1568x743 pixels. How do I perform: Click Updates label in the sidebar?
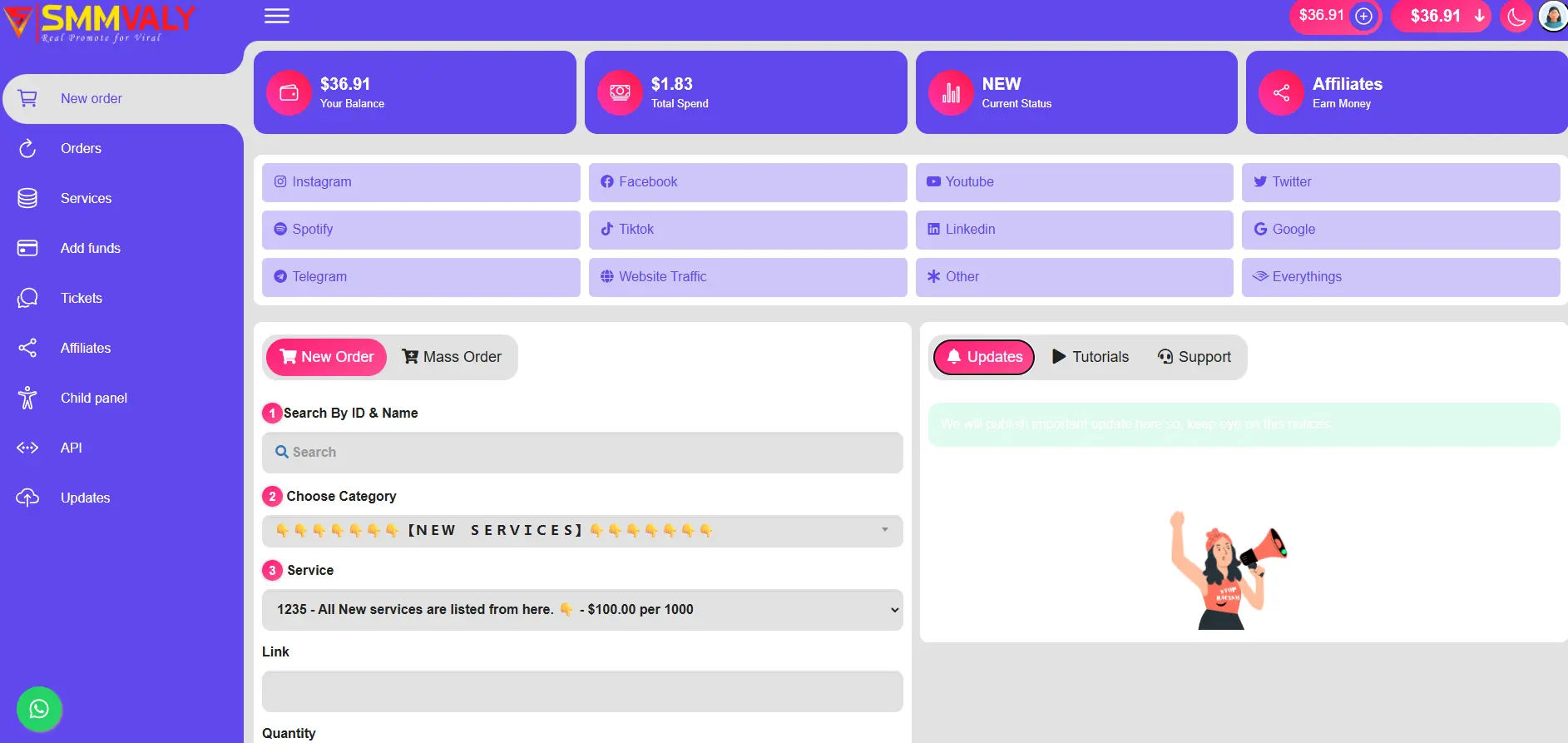pos(86,498)
